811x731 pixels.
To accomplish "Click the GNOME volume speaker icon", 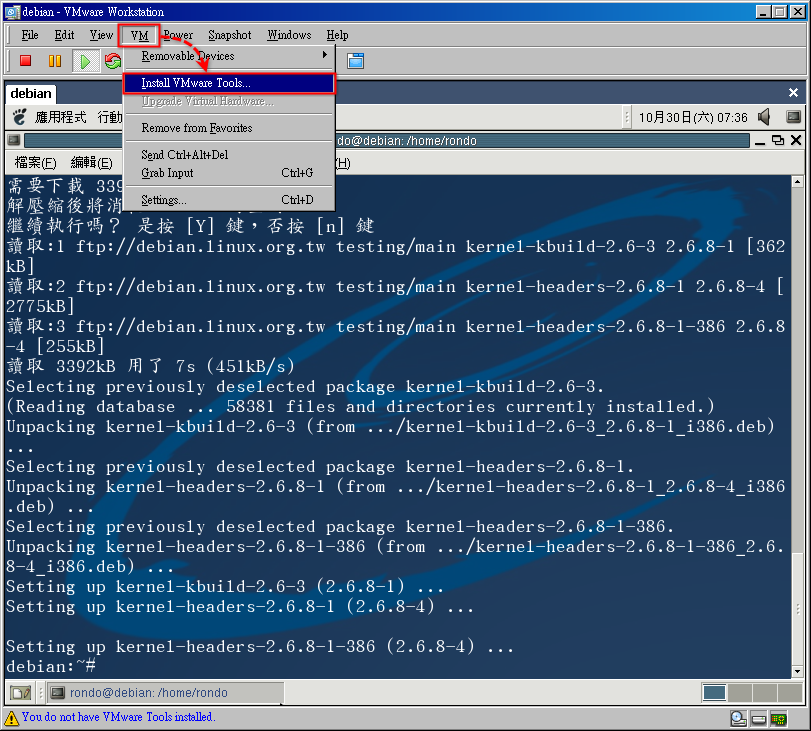I will (765, 117).
